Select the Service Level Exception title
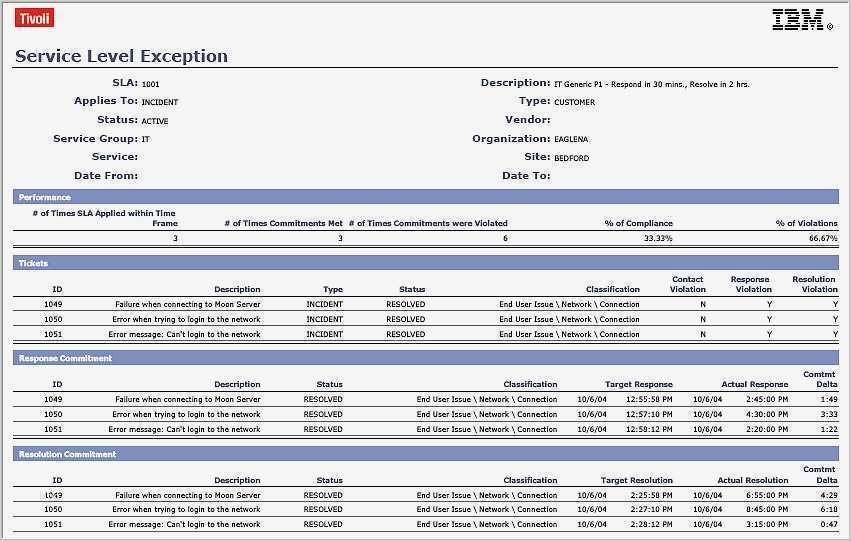 point(122,56)
